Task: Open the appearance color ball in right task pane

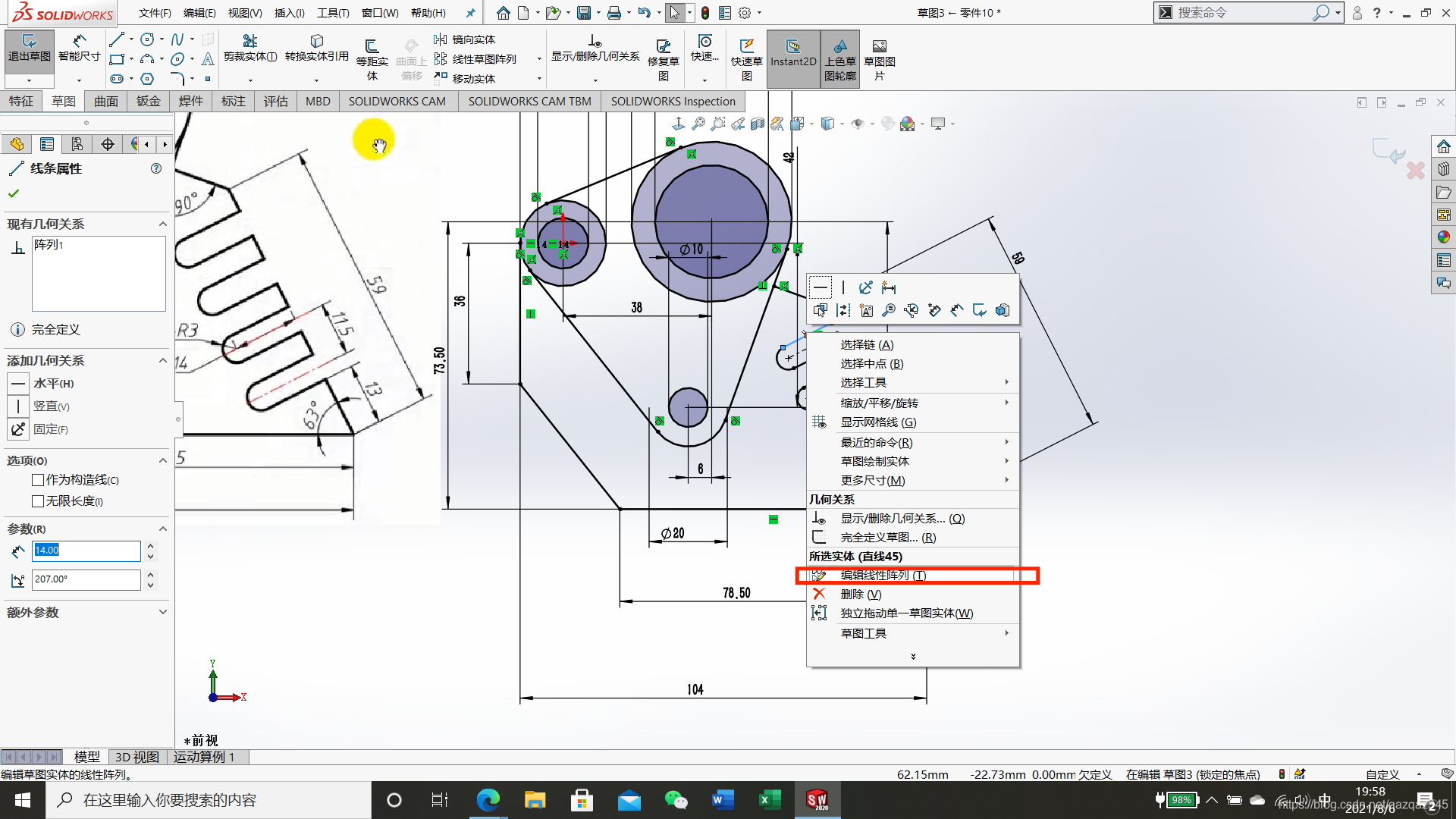Action: [x=1443, y=237]
